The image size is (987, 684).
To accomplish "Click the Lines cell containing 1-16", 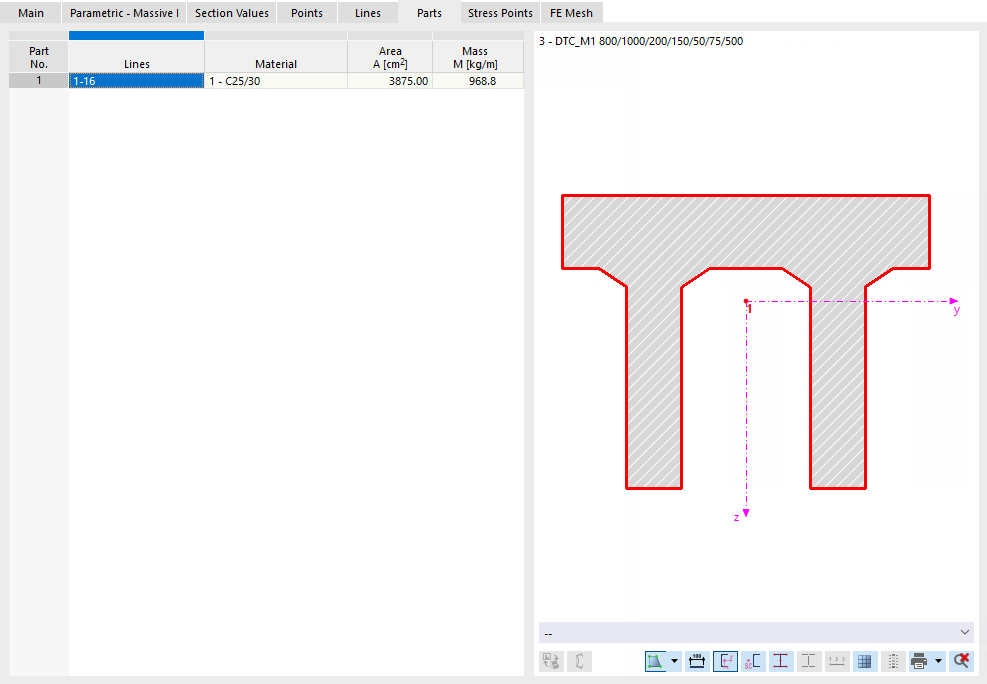I will pyautogui.click(x=137, y=81).
